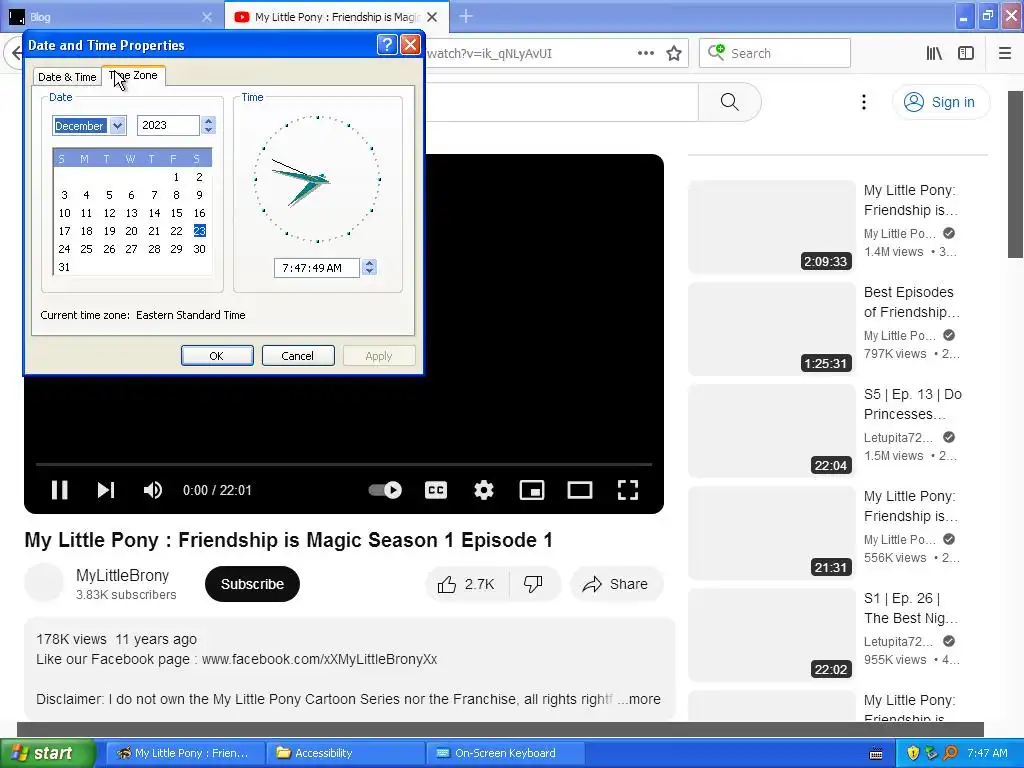Increase time with spinner up arrow

click(370, 263)
